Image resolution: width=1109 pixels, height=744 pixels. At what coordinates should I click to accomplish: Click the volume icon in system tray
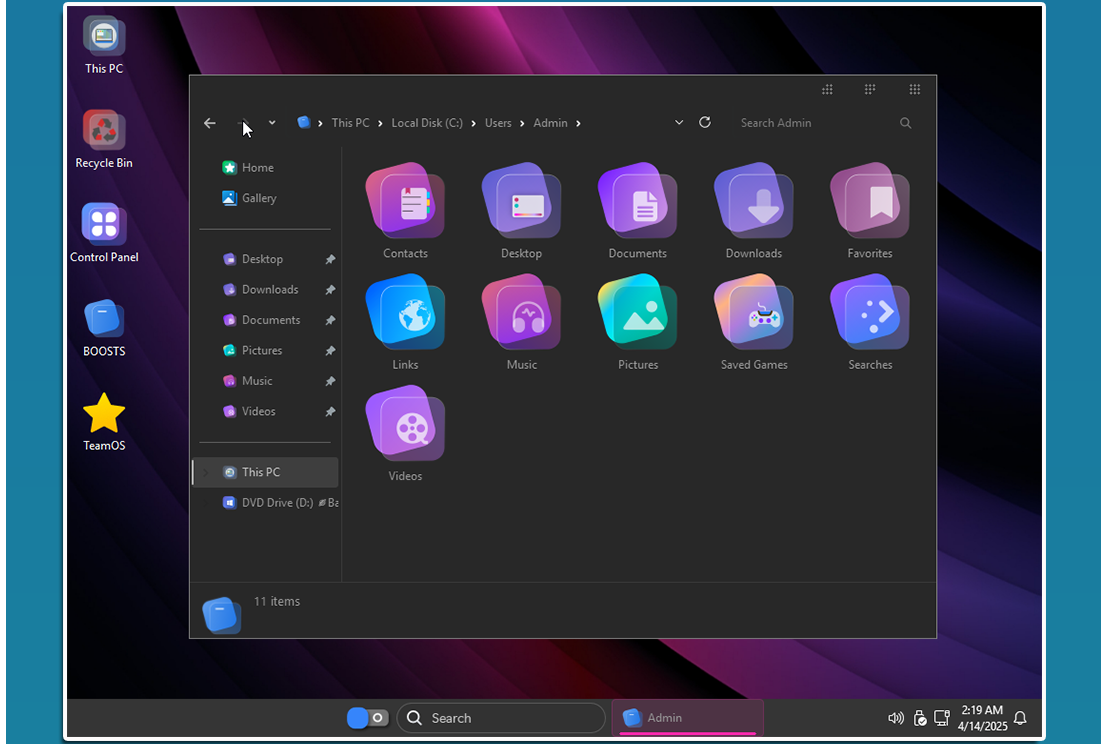(x=895, y=718)
